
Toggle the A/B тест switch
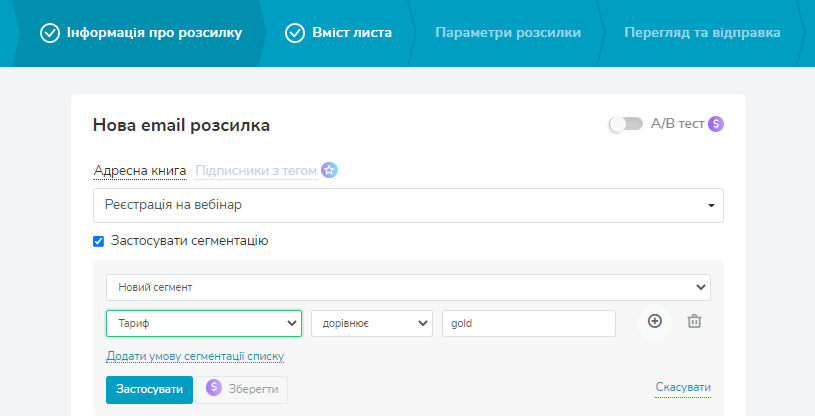(626, 124)
